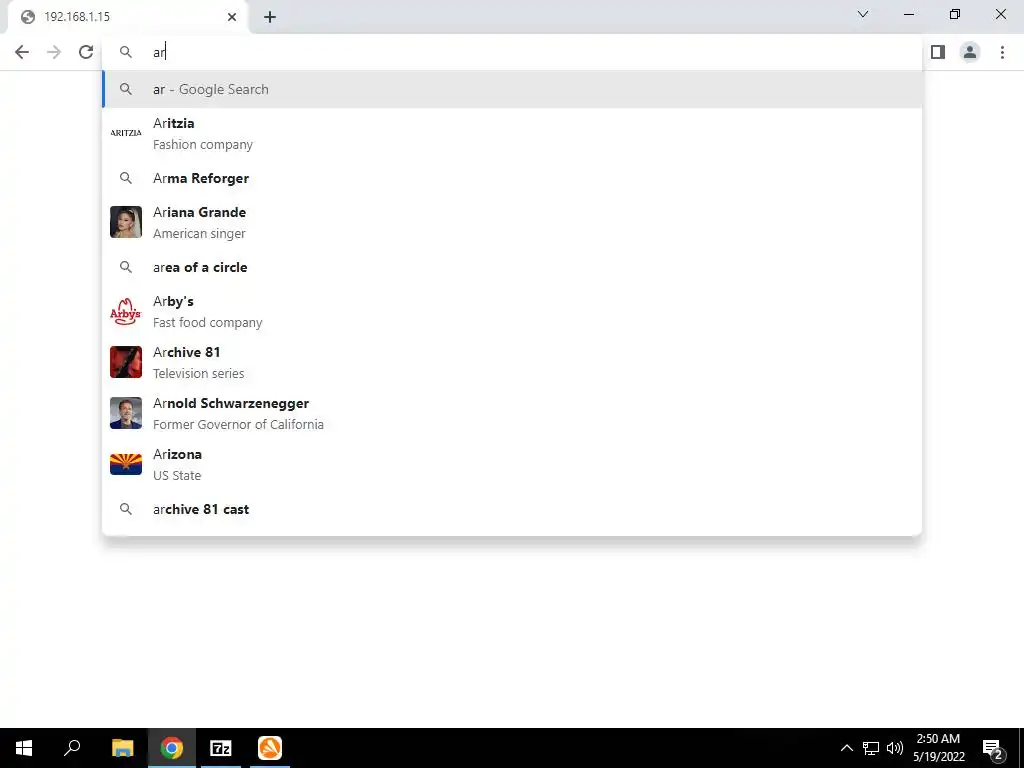Choose the Arizona US State suggestion
Screen dimensions: 1024x768
click(512, 464)
